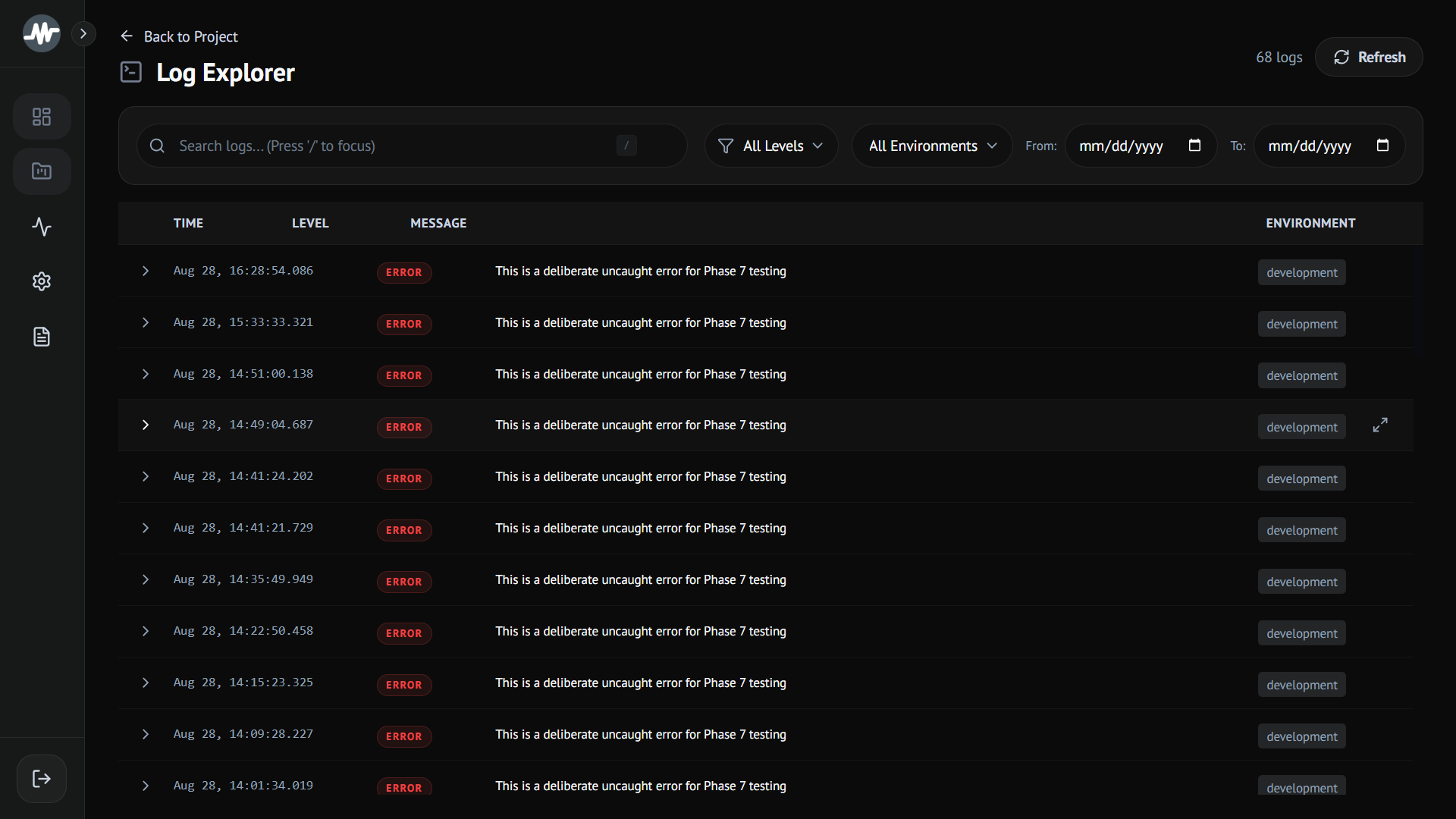Click the ERROR badge on 14:41:24.202 row
Screen dimensions: 1456x819
(404, 479)
